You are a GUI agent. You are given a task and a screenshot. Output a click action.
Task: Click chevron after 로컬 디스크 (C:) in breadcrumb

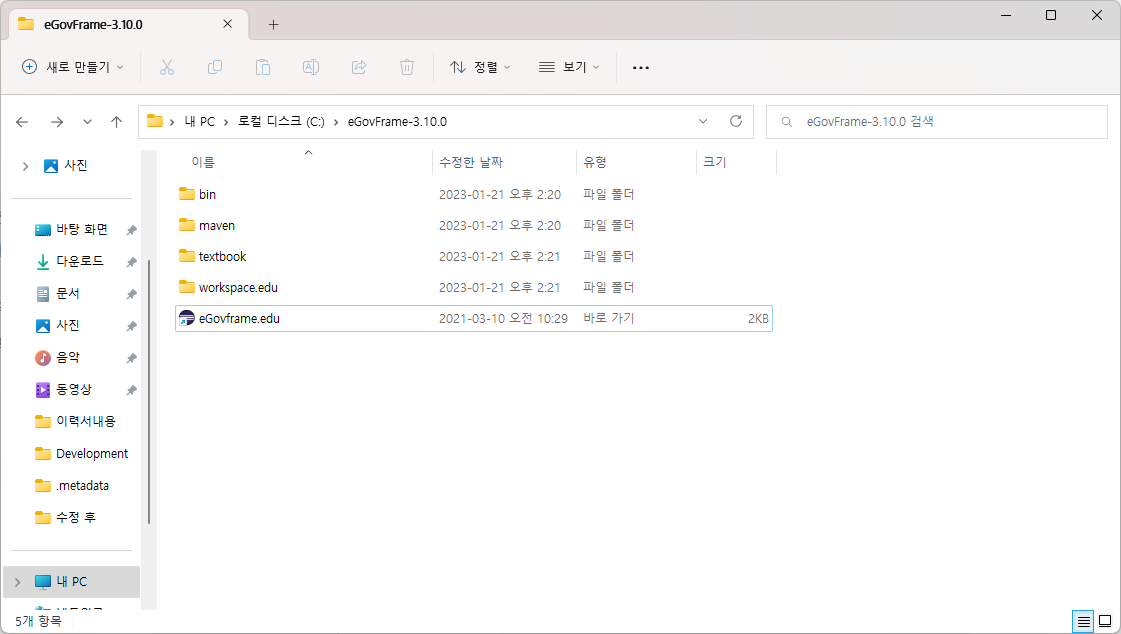[336, 122]
